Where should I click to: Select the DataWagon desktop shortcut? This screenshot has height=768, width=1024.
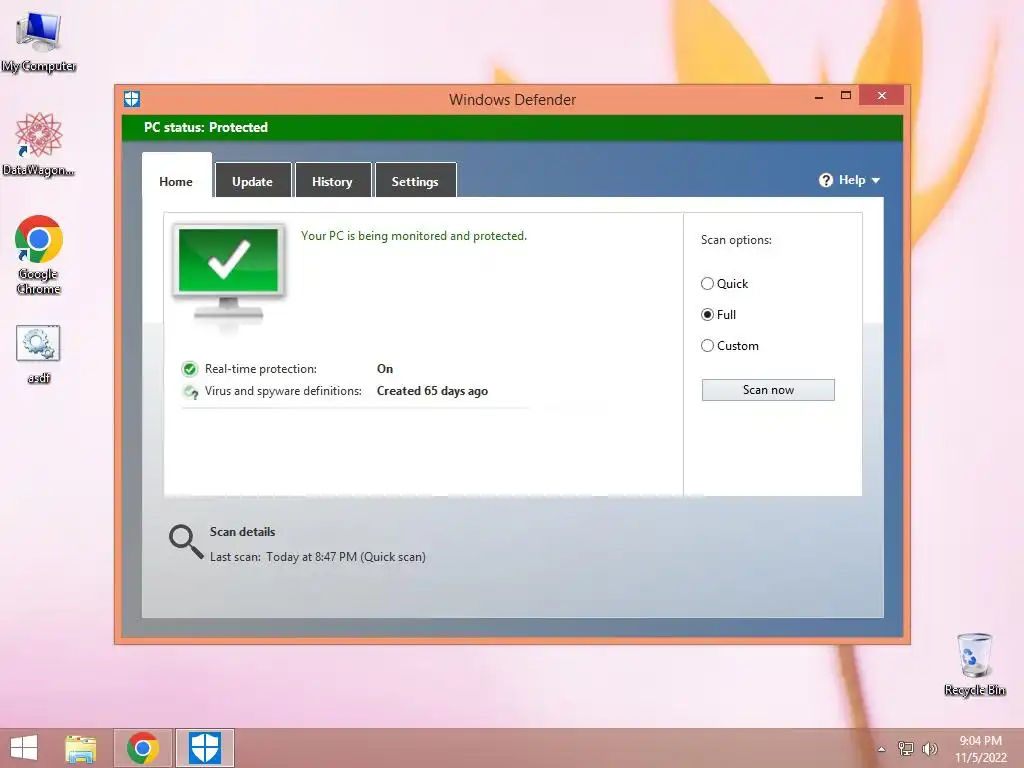pyautogui.click(x=39, y=145)
